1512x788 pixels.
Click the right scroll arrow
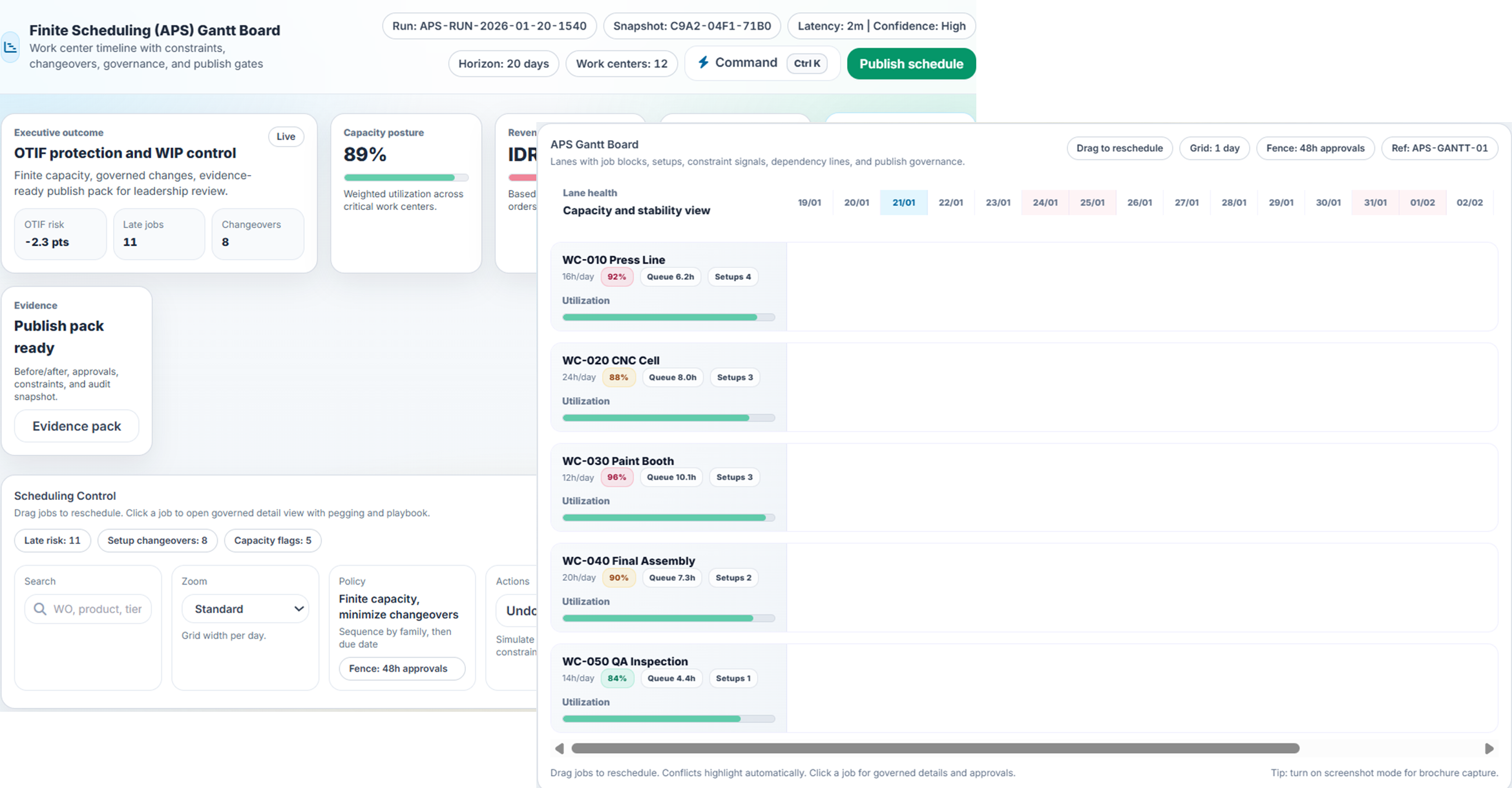(x=1489, y=749)
